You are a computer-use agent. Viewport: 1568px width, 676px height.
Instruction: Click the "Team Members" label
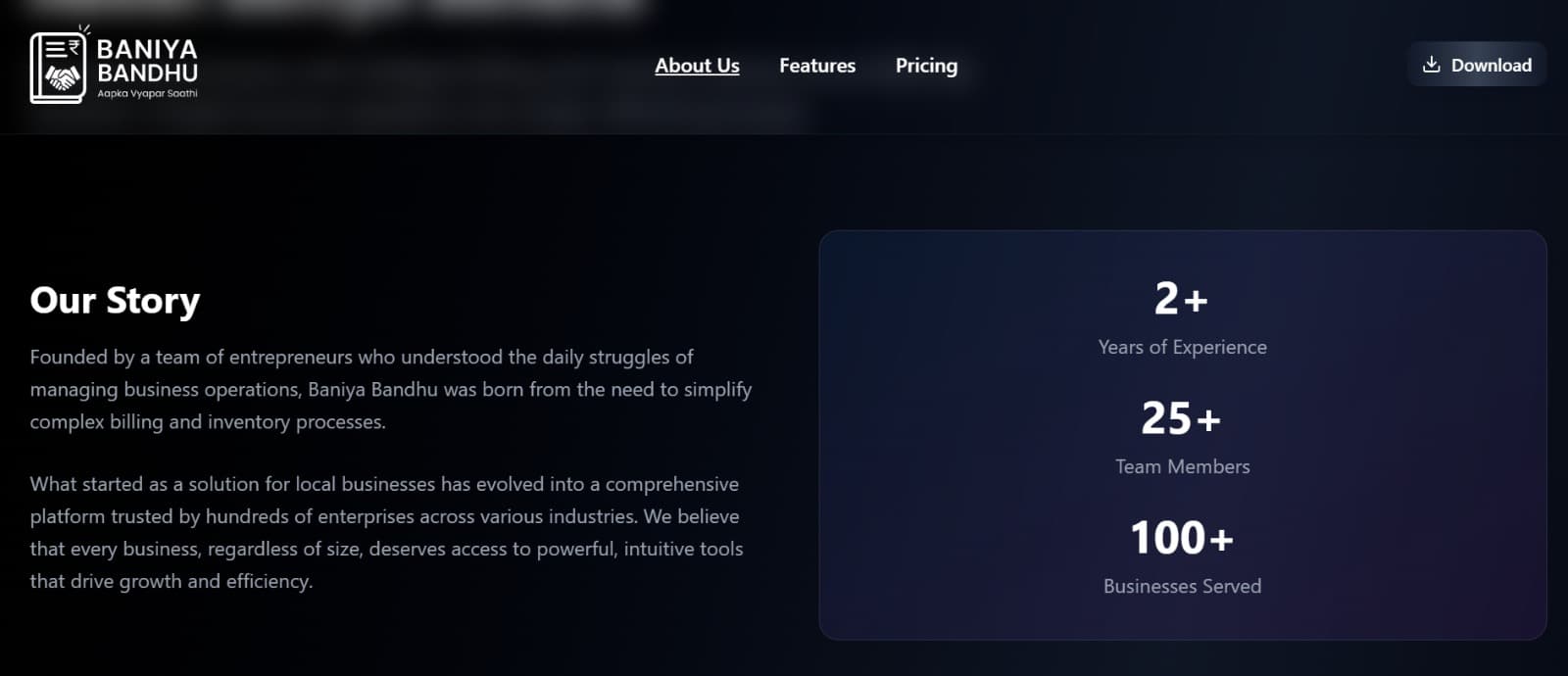tap(1182, 466)
